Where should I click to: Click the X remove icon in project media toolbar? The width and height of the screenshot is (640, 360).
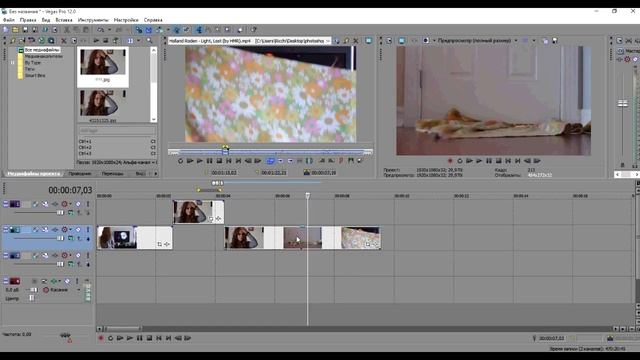pyautogui.click(x=64, y=41)
